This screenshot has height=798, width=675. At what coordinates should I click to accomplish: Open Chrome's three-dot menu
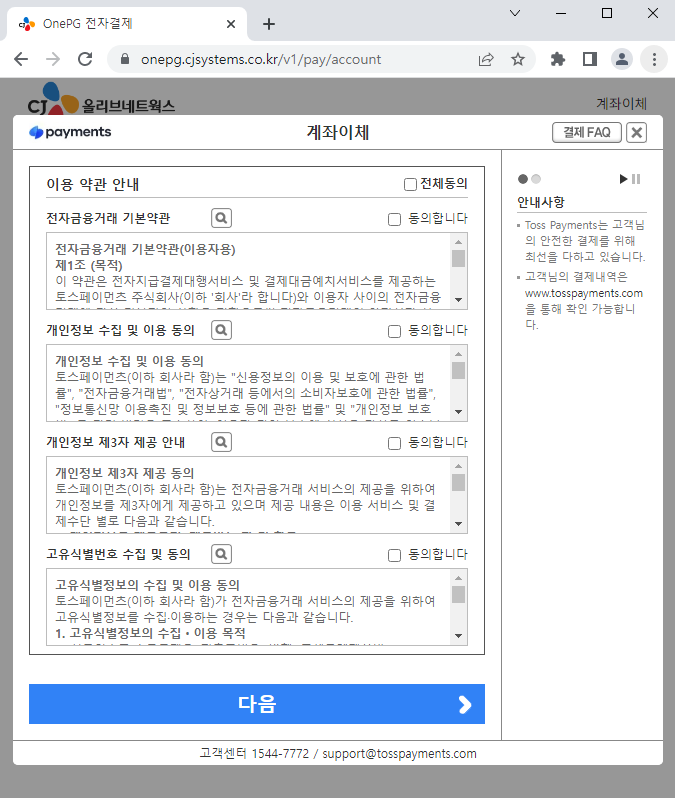(x=653, y=59)
